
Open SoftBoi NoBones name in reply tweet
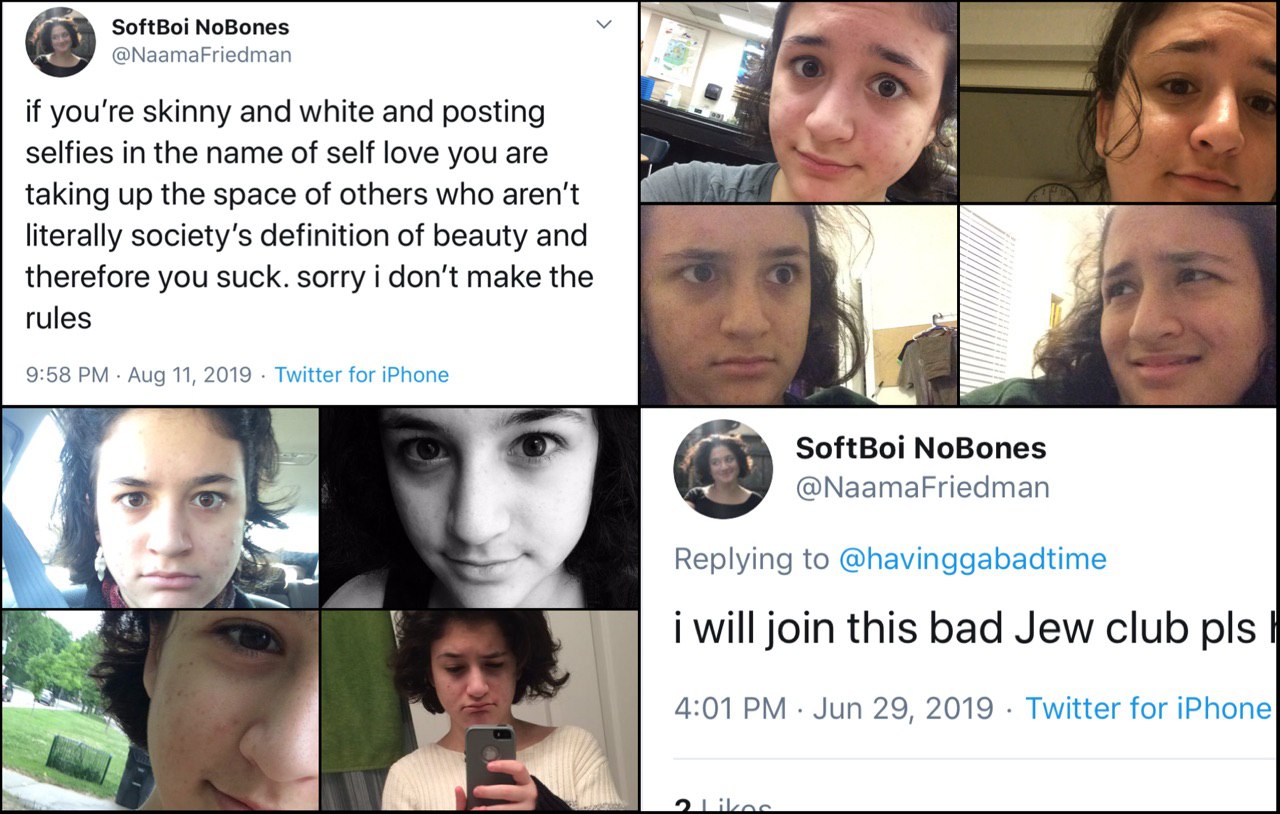921,447
